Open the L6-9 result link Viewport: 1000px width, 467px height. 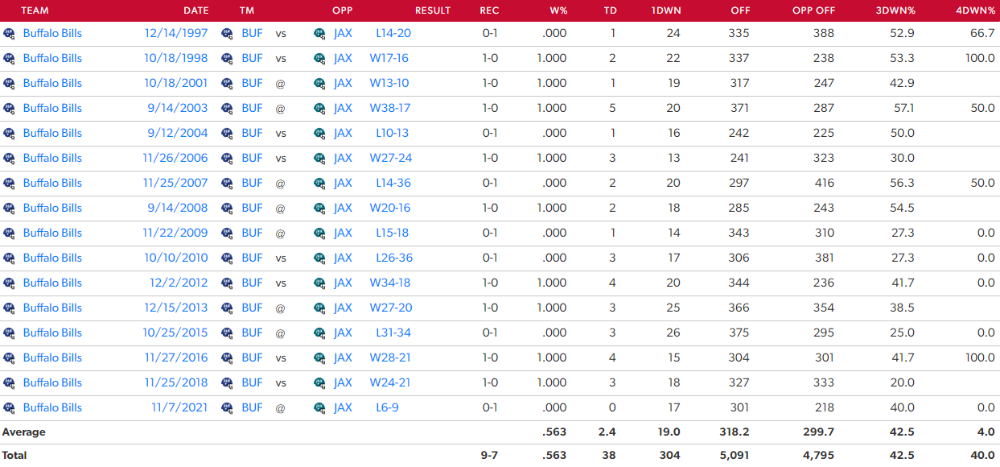pyautogui.click(x=387, y=407)
